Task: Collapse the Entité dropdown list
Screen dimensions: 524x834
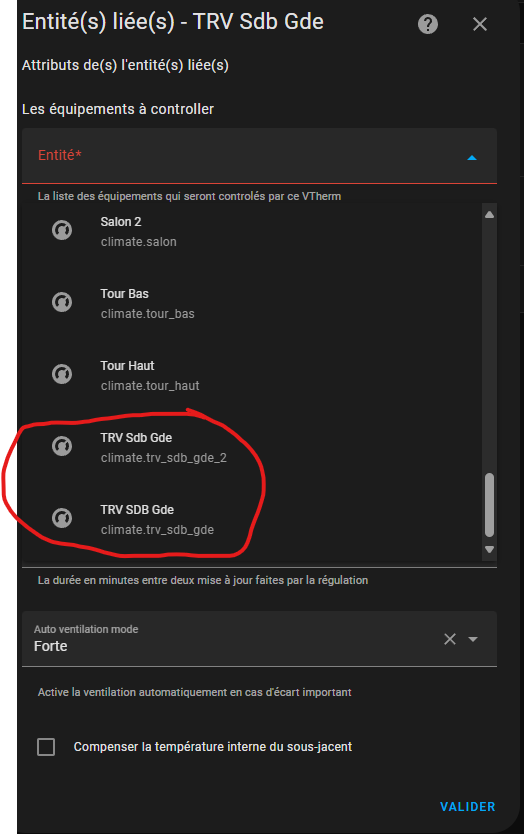Action: 472,157
